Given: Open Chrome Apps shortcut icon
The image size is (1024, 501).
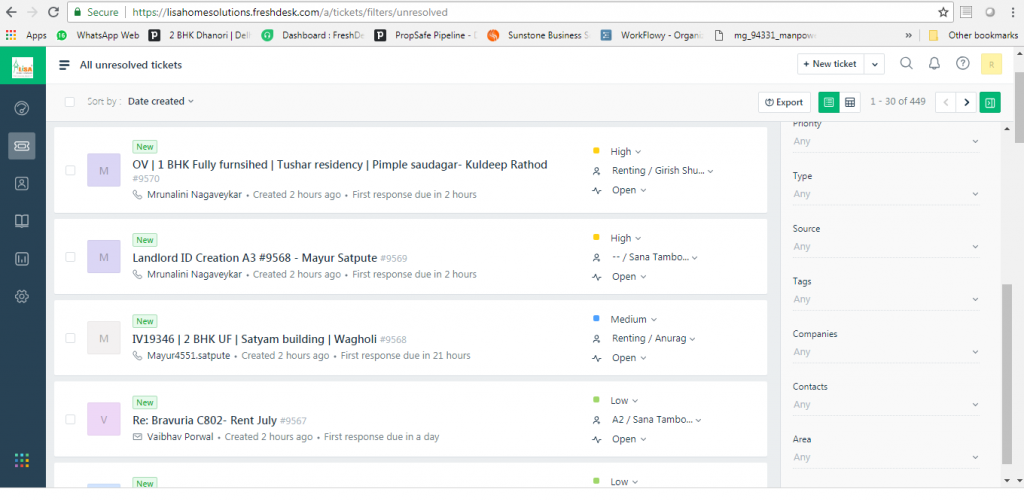Looking at the screenshot, I should 26,35.
